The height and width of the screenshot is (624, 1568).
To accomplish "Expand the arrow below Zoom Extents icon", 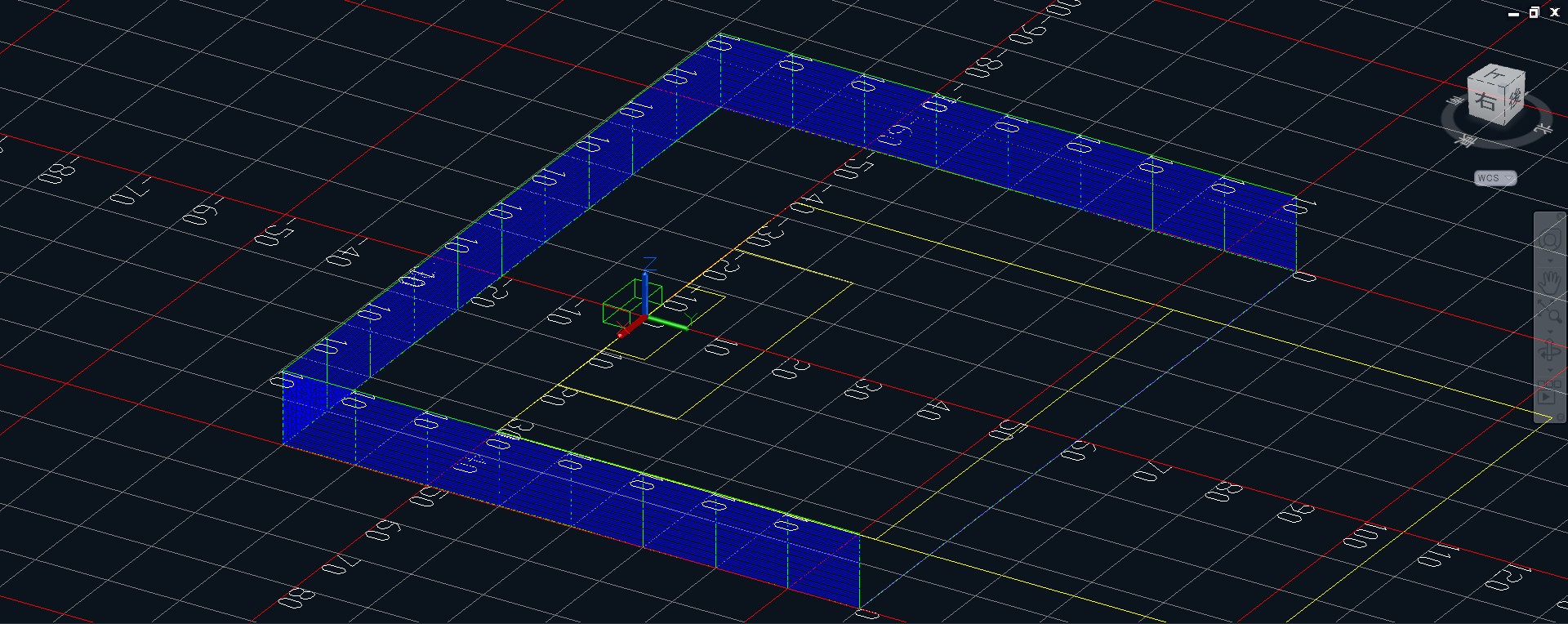I will (1549, 333).
